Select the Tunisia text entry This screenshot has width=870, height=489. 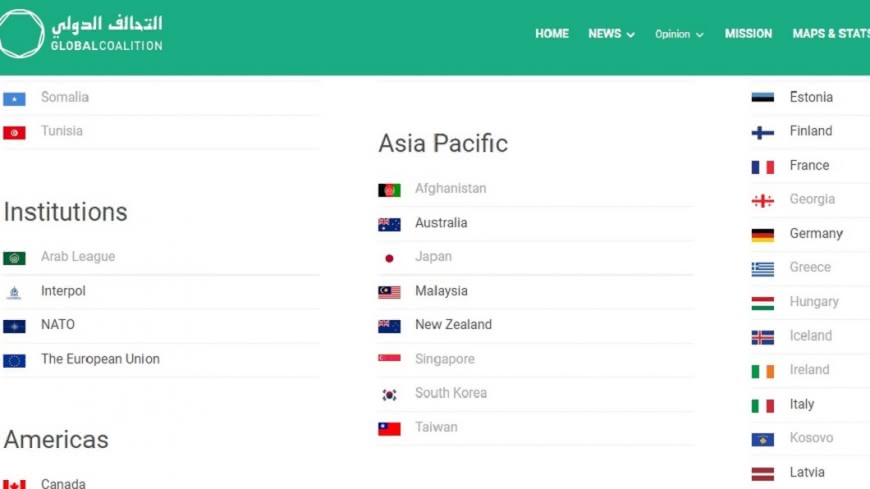(62, 131)
